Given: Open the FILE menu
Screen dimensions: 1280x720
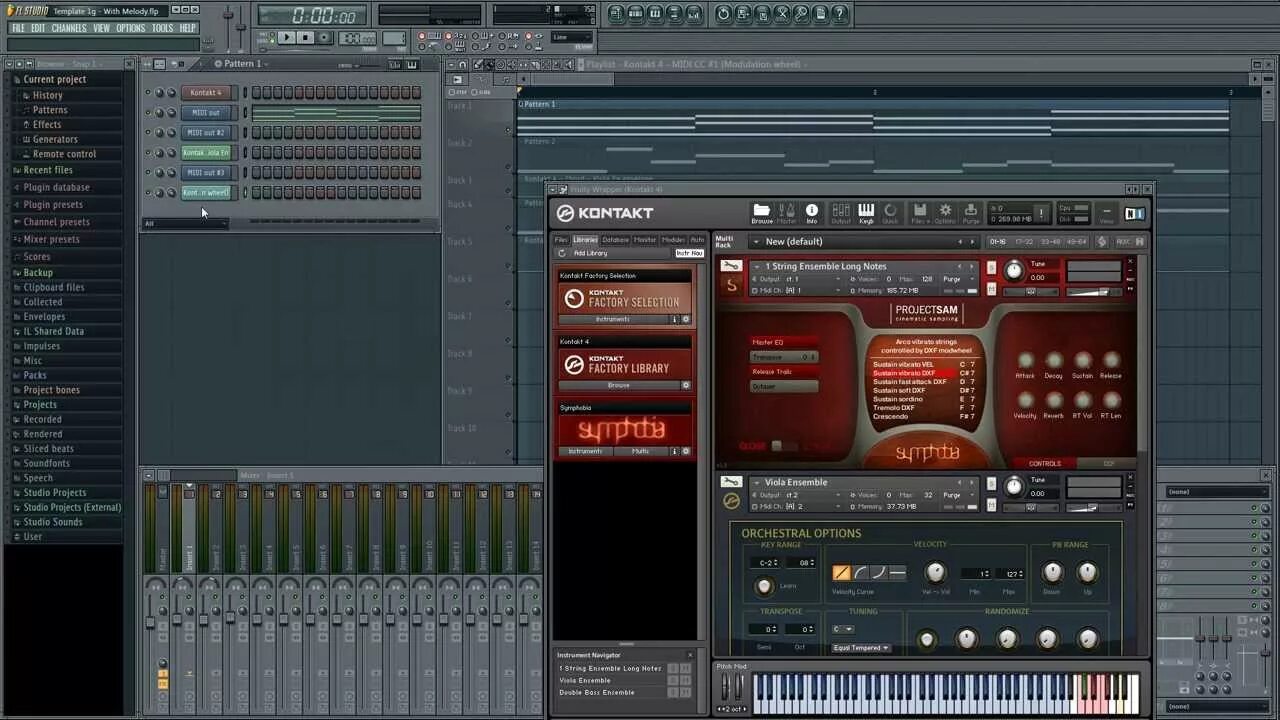Looking at the screenshot, I should (18, 28).
